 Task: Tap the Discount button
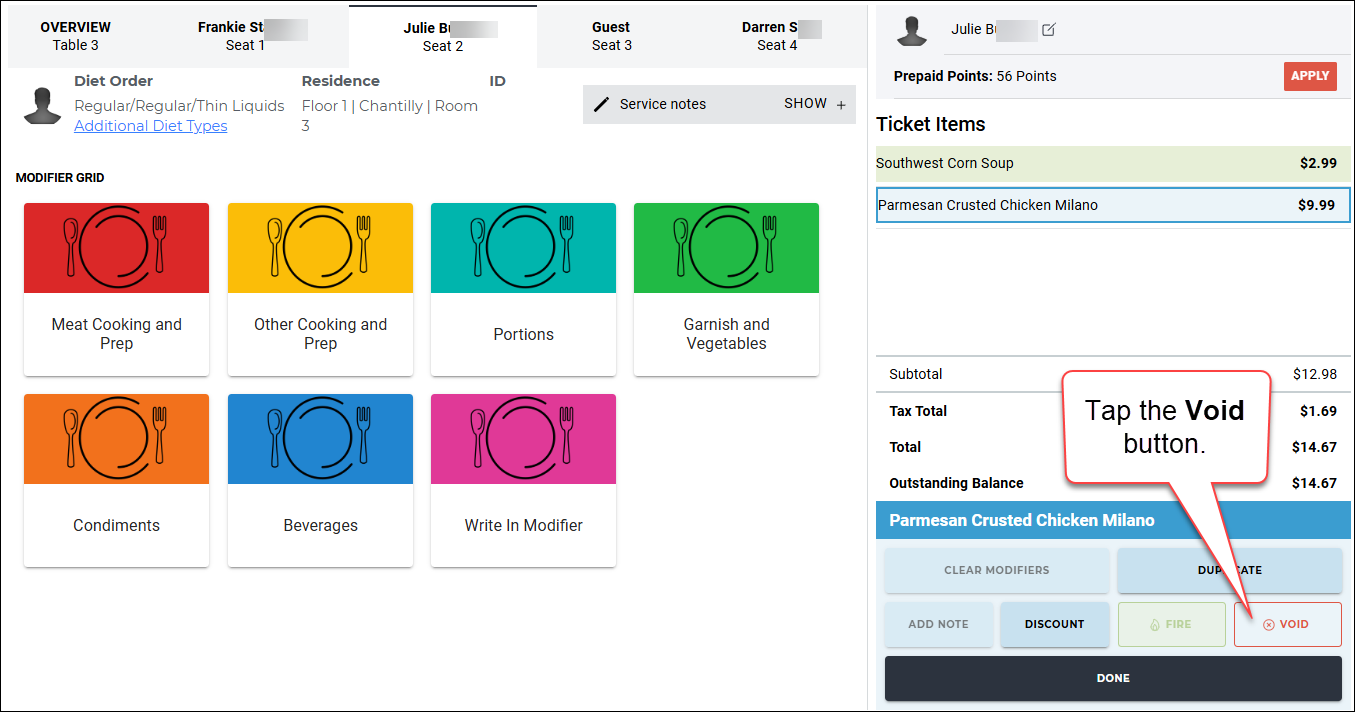pyautogui.click(x=1055, y=624)
